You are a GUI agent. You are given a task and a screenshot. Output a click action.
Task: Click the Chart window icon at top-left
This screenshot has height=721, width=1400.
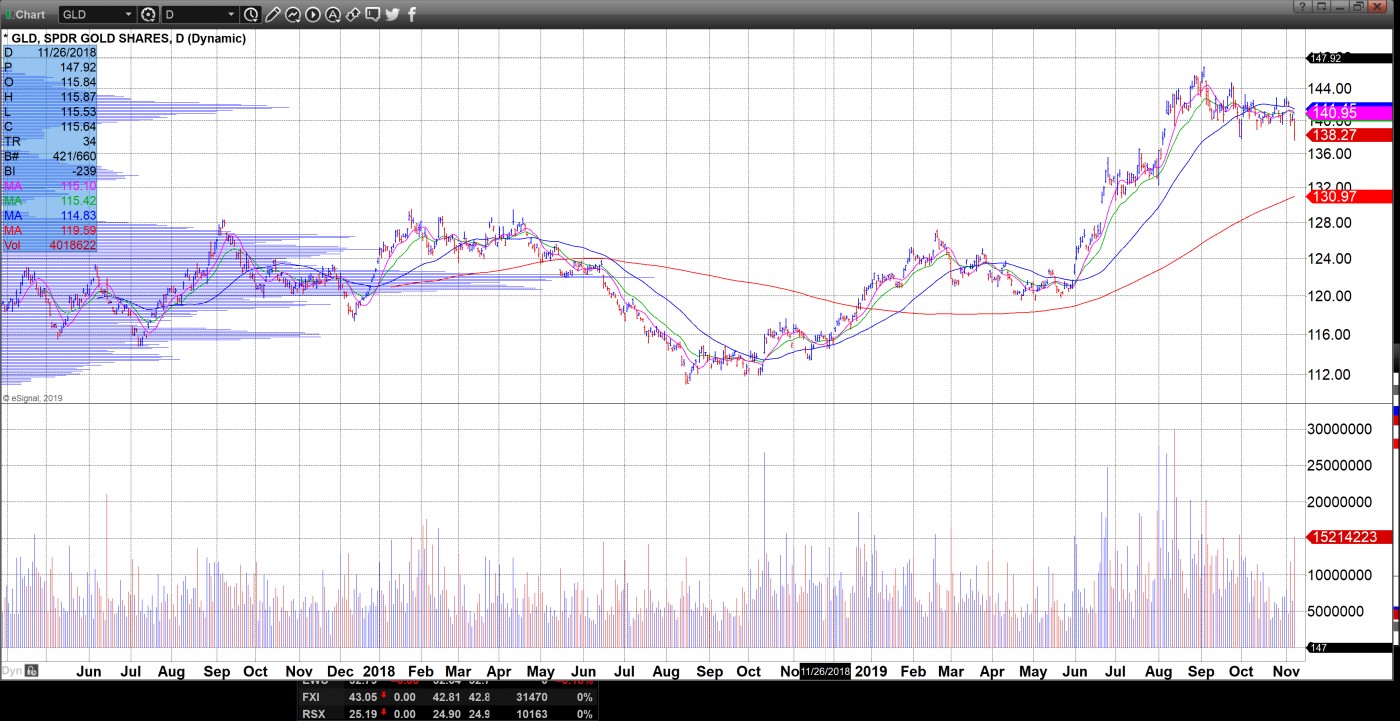click(x=10, y=14)
